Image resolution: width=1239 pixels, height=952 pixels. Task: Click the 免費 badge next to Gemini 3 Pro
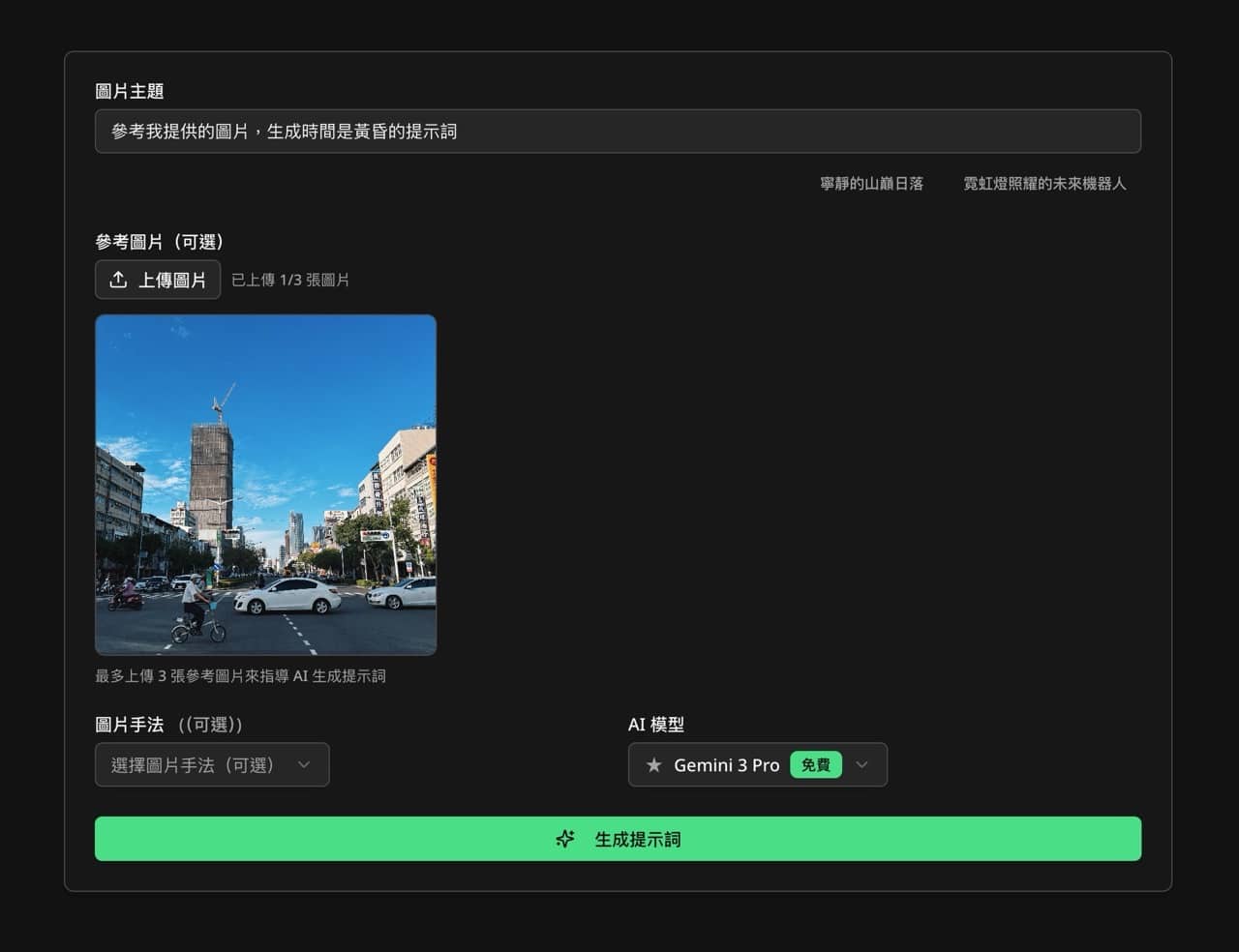coord(814,764)
